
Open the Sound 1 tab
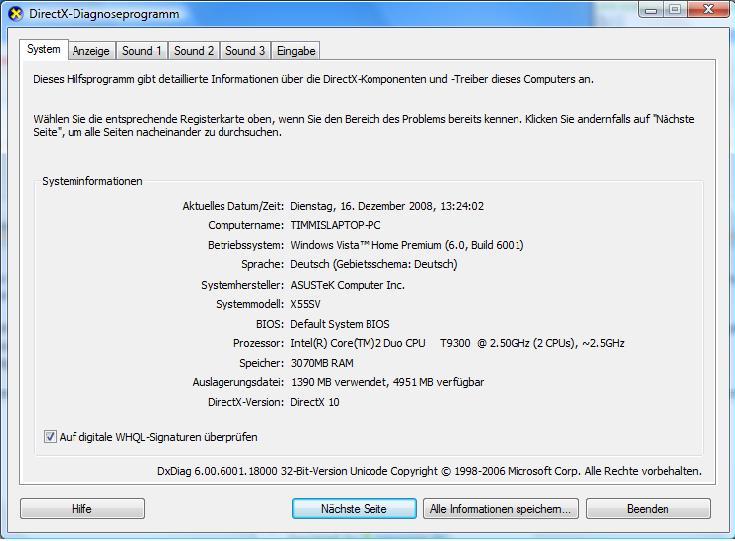click(142, 51)
